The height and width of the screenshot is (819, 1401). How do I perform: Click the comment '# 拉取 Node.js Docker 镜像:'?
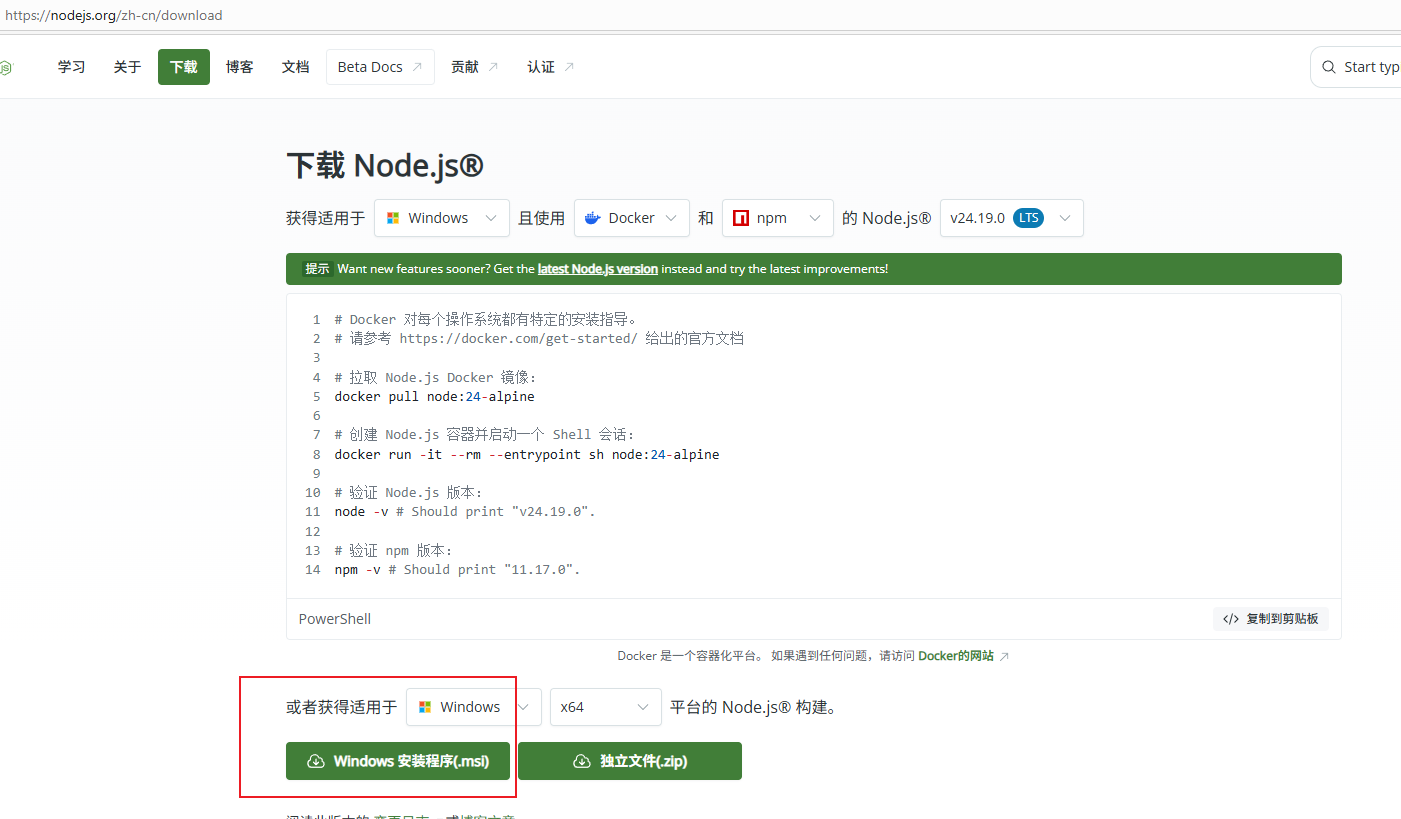coord(436,377)
